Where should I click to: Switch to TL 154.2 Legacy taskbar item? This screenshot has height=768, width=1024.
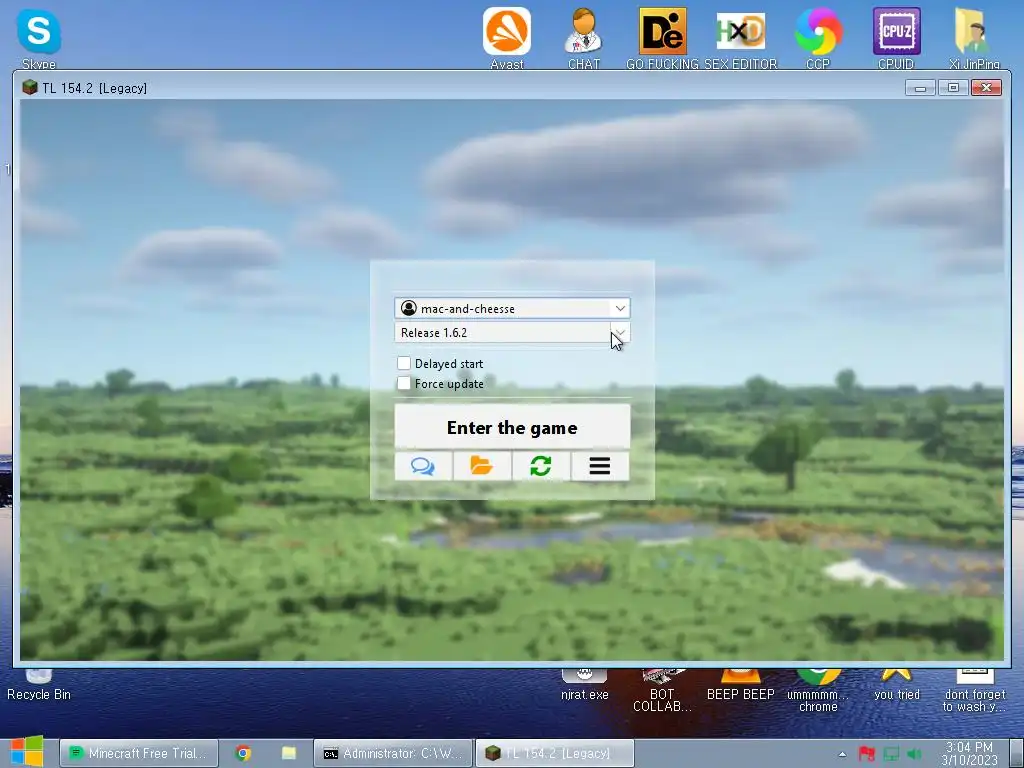point(554,753)
